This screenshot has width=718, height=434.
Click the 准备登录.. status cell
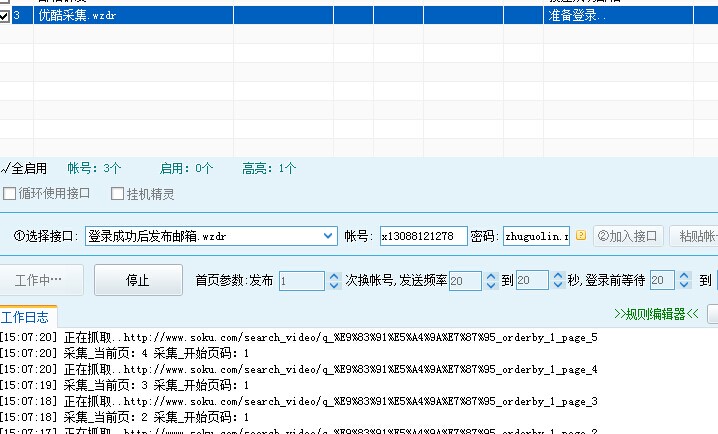point(618,16)
